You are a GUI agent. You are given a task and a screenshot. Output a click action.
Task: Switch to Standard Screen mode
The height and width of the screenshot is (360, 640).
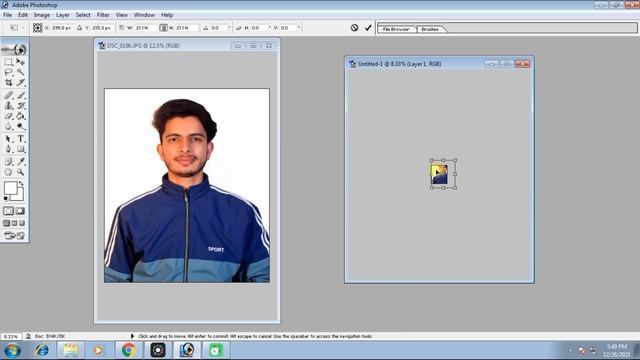pos(6,223)
